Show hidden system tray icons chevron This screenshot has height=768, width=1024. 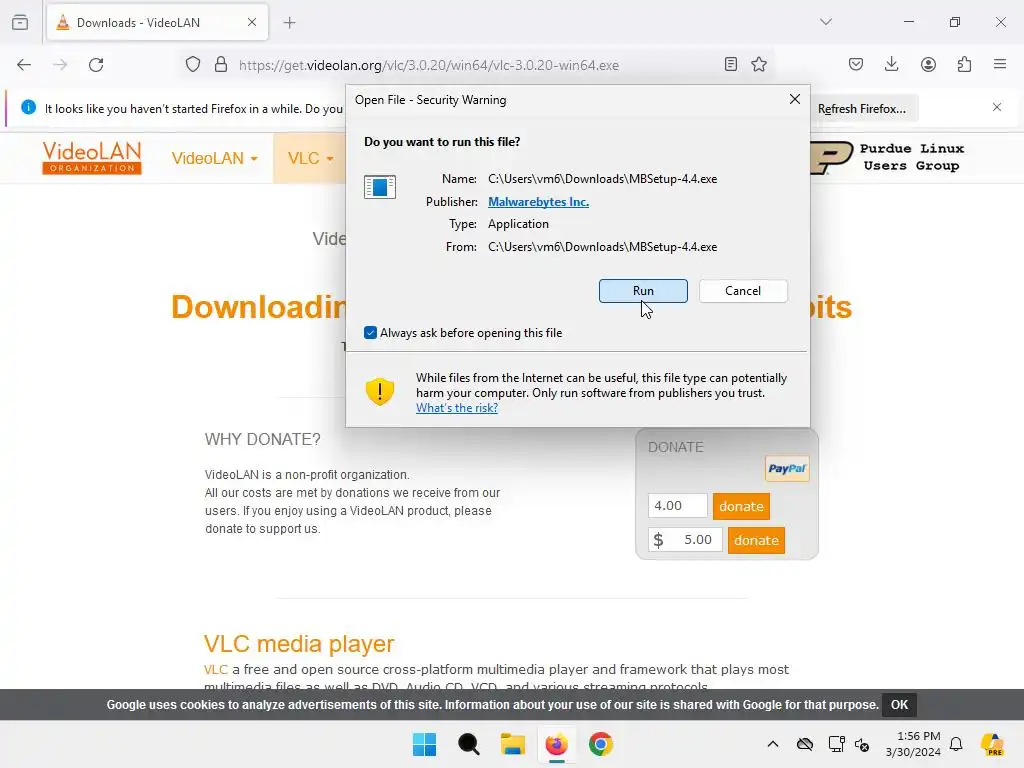pos(773,744)
